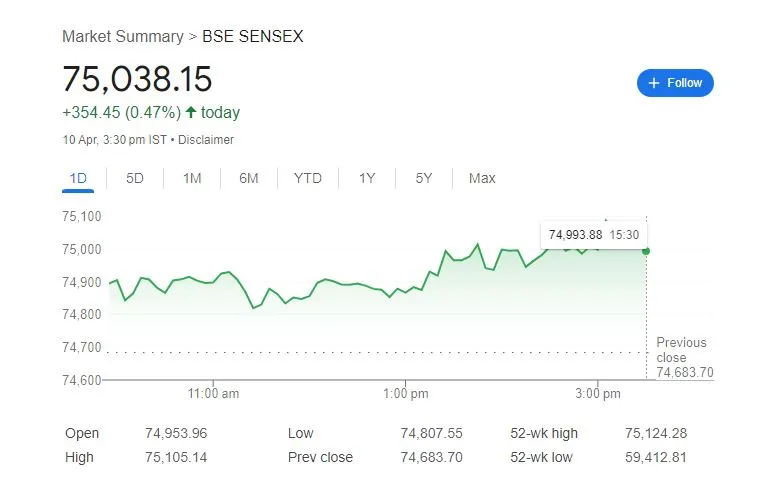Click the 75,038.15 index value
Image resolution: width=767 pixels, height=485 pixels.
click(138, 79)
